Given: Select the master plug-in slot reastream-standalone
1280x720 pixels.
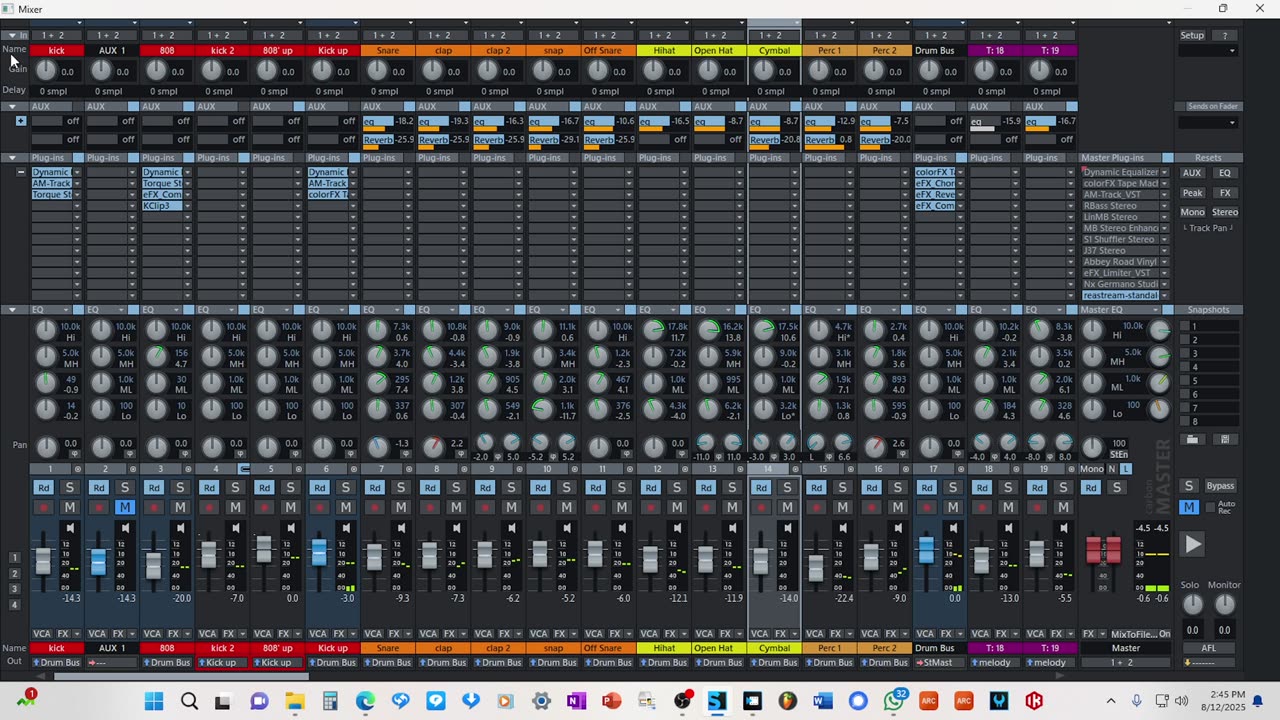Looking at the screenshot, I should [x=1119, y=295].
